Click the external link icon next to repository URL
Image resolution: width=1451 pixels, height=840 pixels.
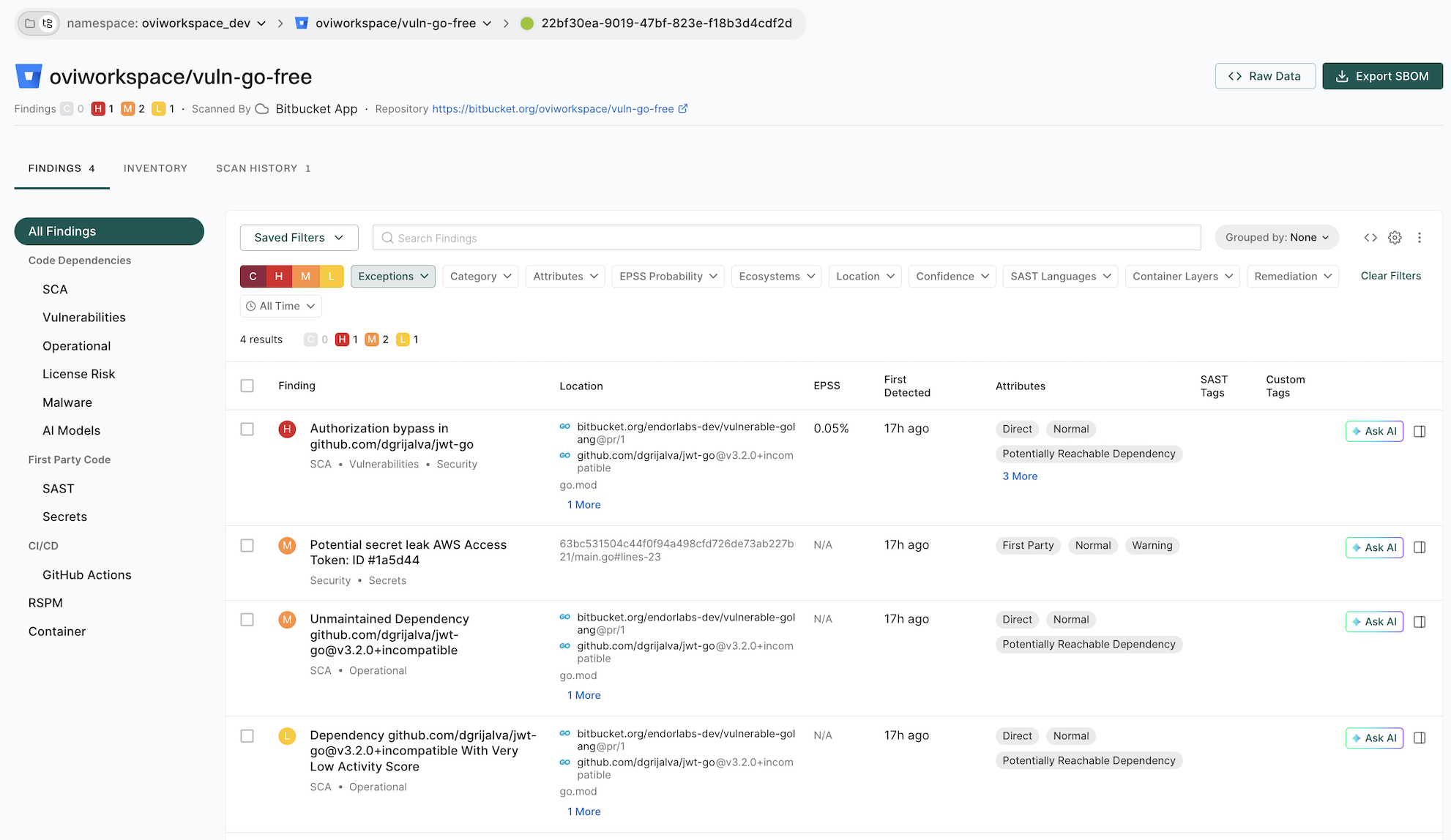tap(683, 109)
